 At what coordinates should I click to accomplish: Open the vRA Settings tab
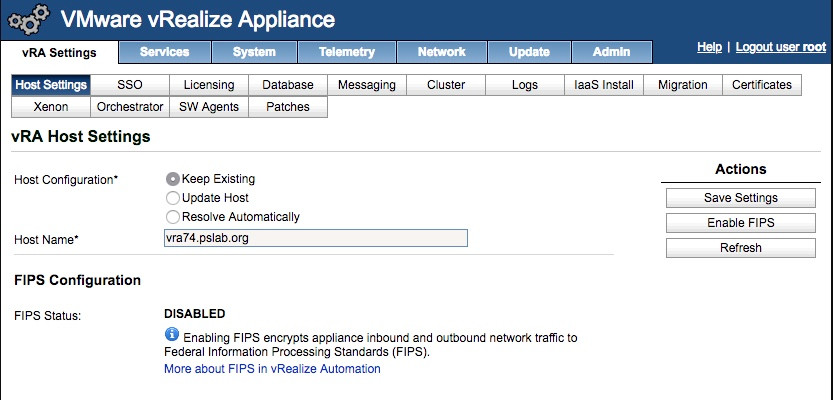click(59, 53)
